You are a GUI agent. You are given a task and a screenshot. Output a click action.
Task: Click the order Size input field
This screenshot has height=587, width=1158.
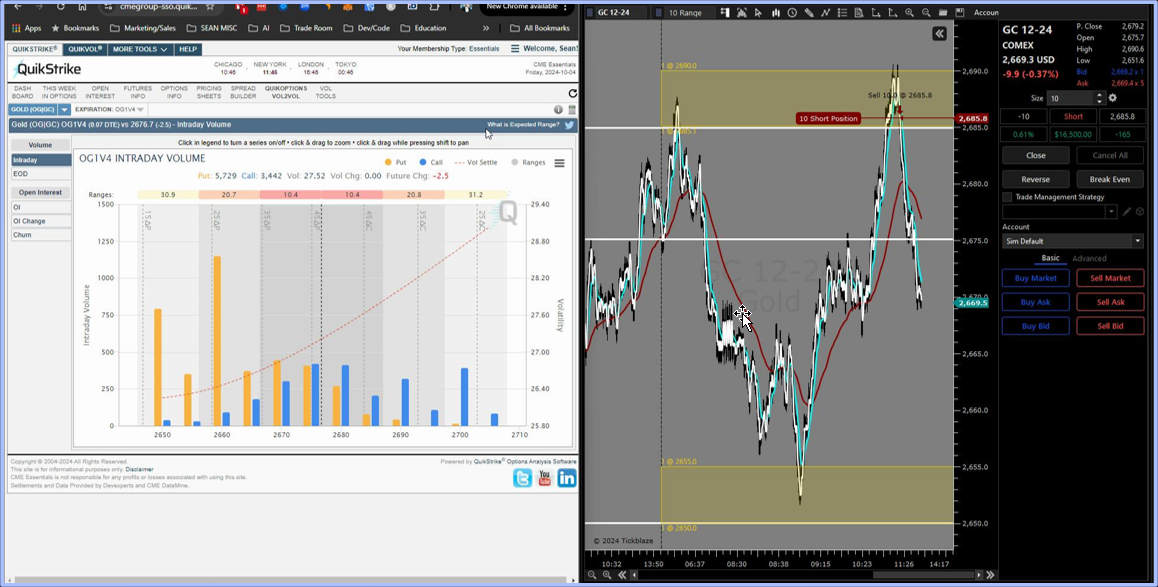pyautogui.click(x=1071, y=98)
